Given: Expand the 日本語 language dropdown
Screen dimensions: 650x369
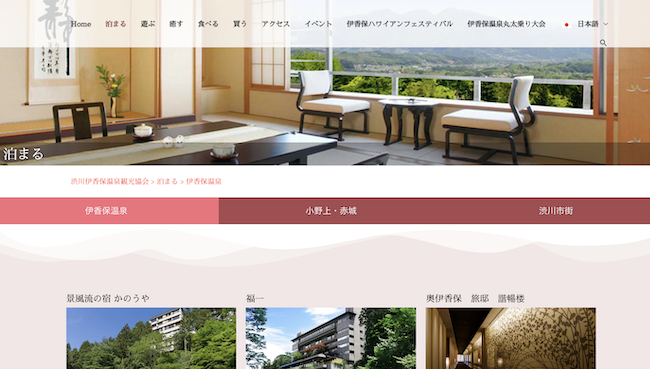Looking at the screenshot, I should 592,24.
